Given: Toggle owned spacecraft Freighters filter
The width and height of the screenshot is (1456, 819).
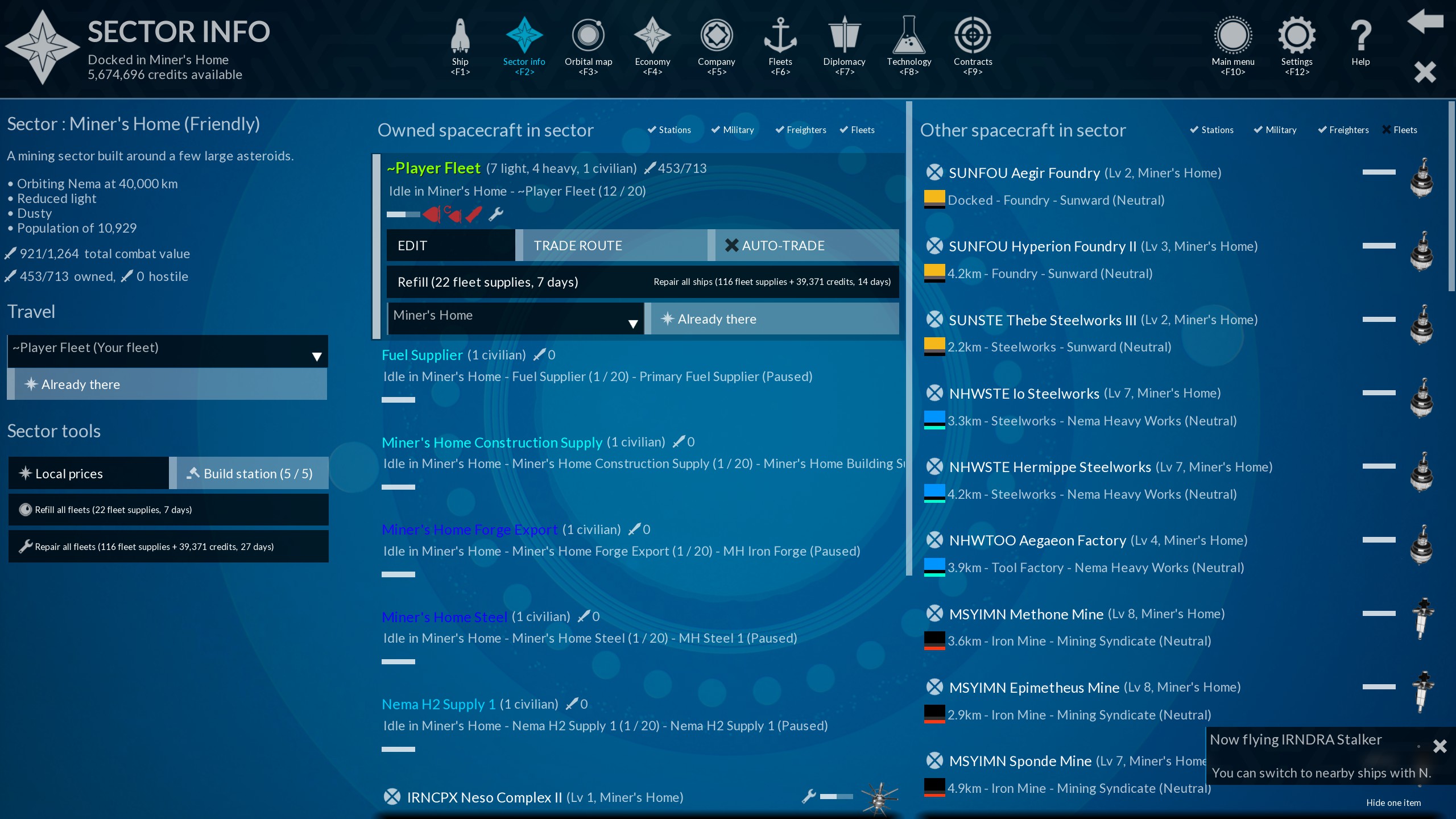Looking at the screenshot, I should point(800,130).
